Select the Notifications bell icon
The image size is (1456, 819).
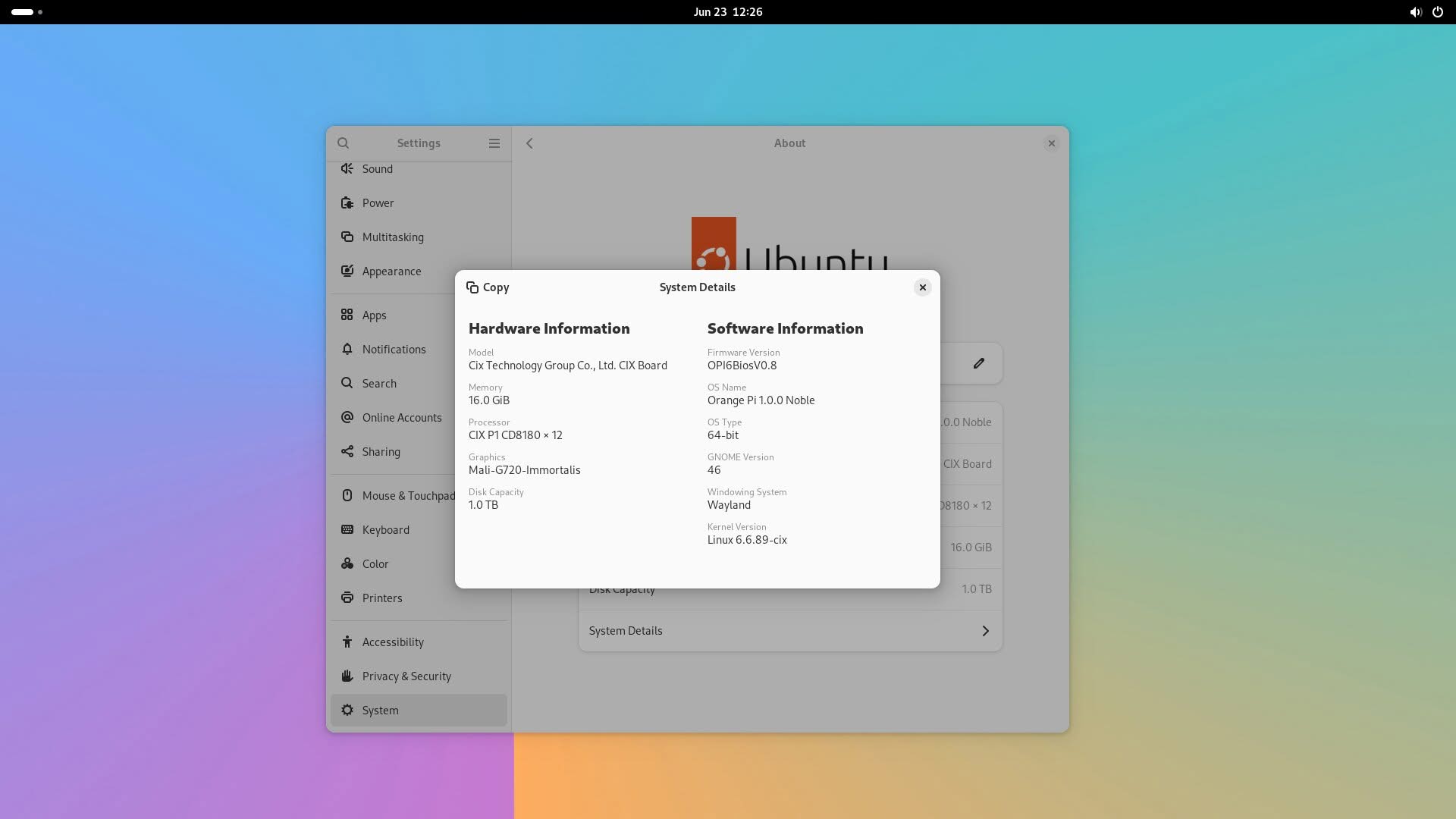[347, 349]
